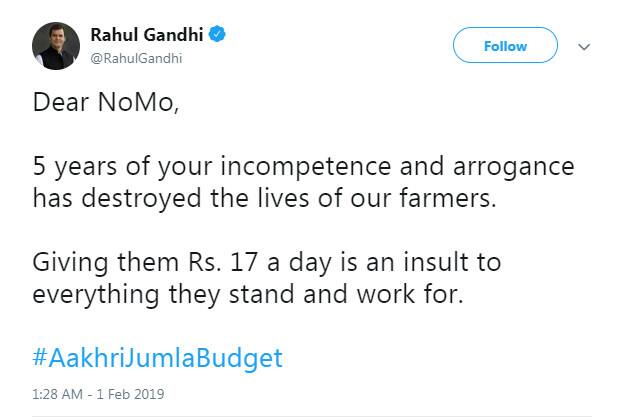
Task: Open Rahul Gandhi's profile picture
Action: click(x=56, y=46)
